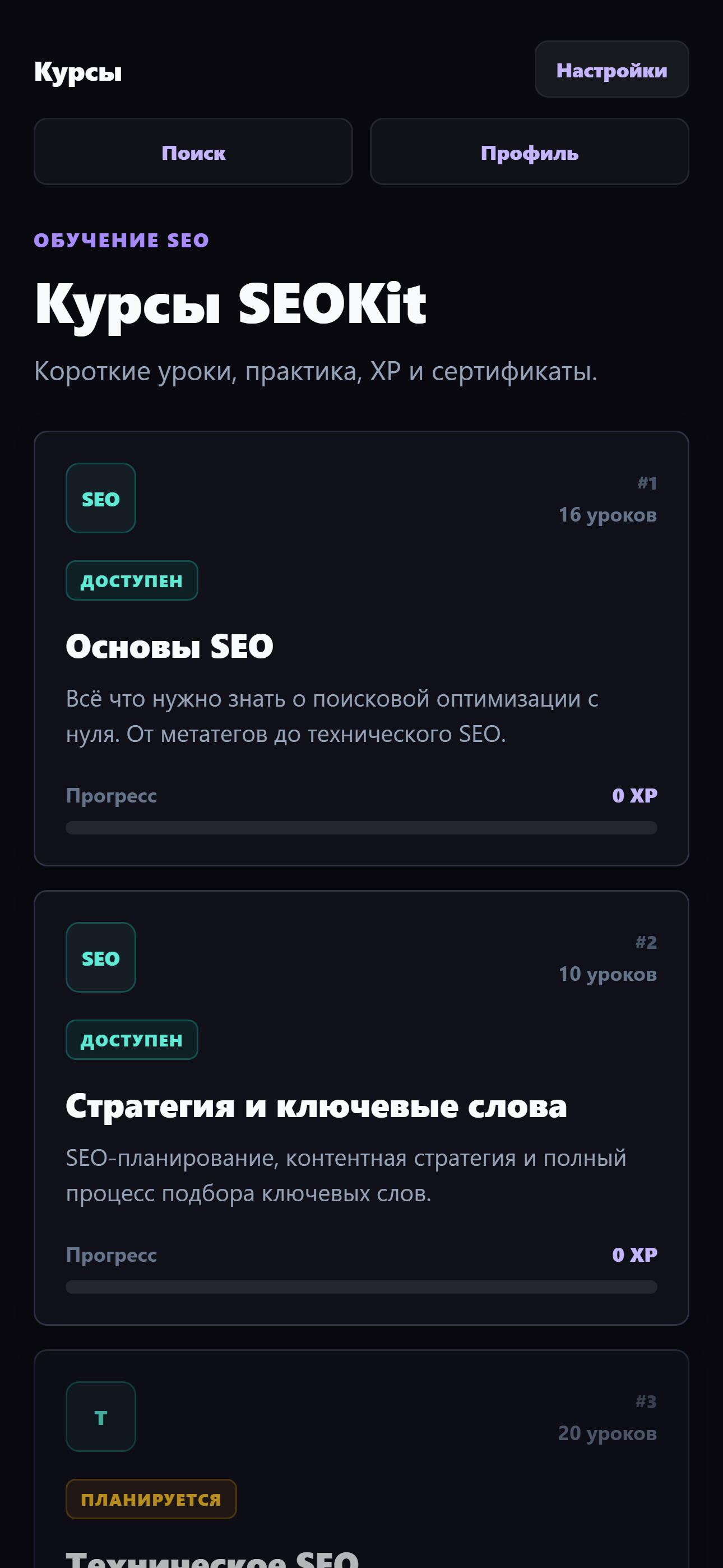The height and width of the screenshot is (1568, 723).
Task: Click the progress bar of Основы SEO
Action: [x=361, y=828]
